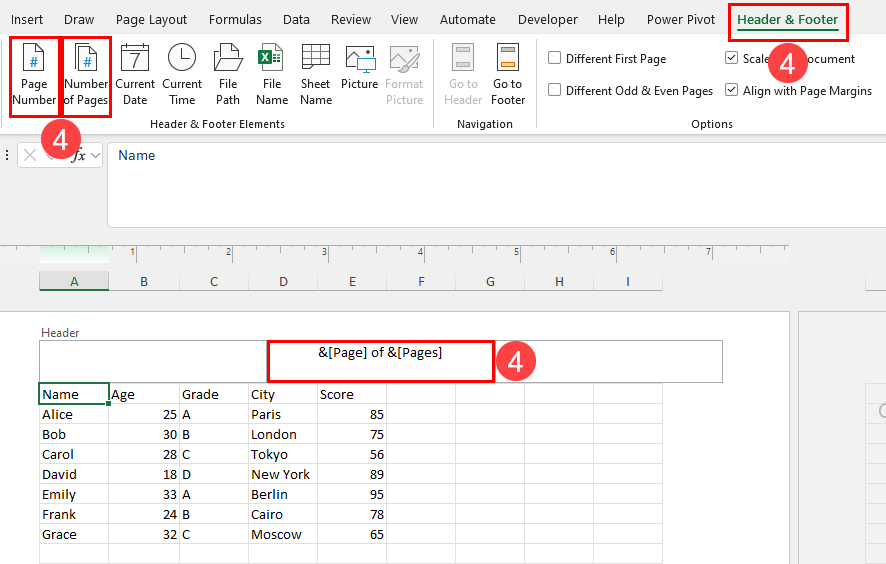Select the Berlin city cell
Image resolution: width=886 pixels, height=564 pixels.
pyautogui.click(x=283, y=494)
